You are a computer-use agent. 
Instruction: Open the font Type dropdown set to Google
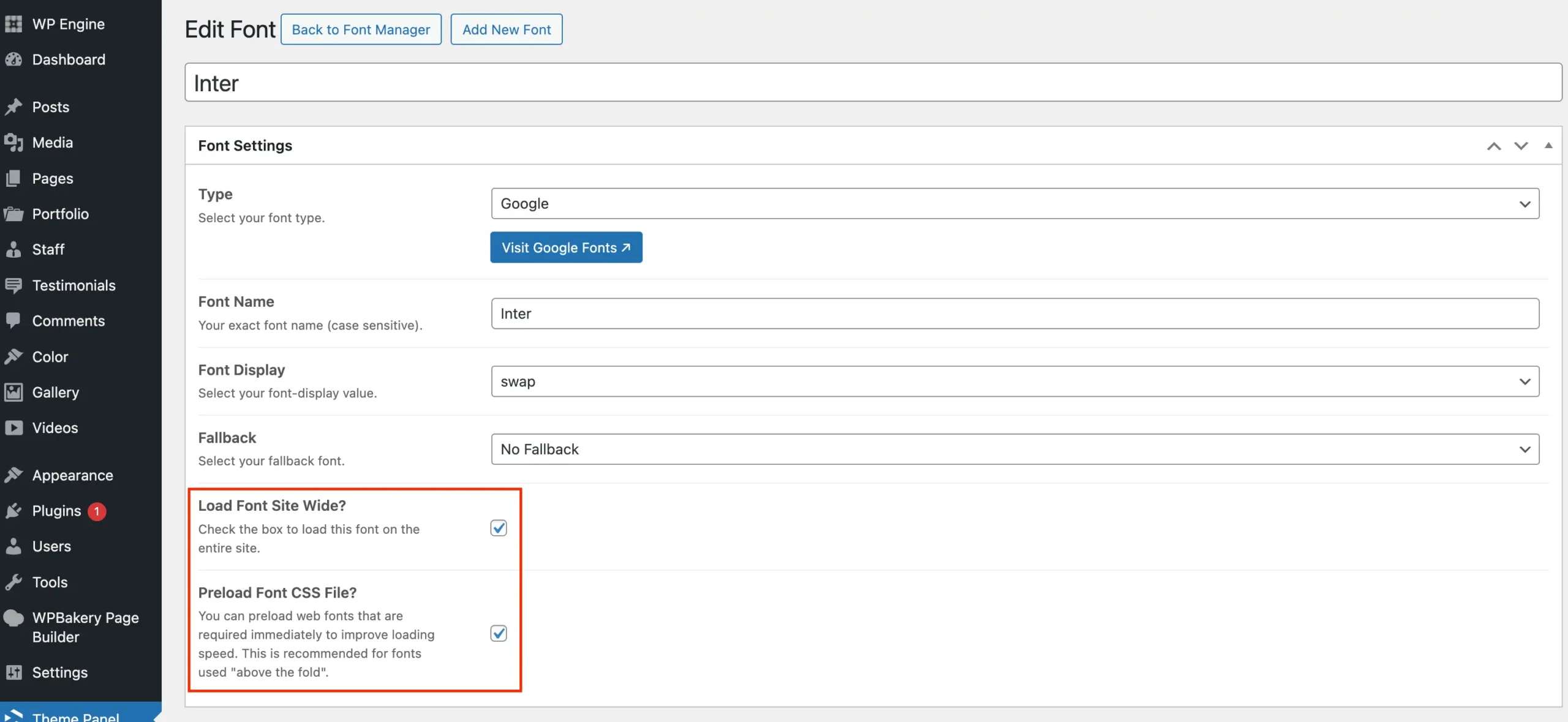1015,203
